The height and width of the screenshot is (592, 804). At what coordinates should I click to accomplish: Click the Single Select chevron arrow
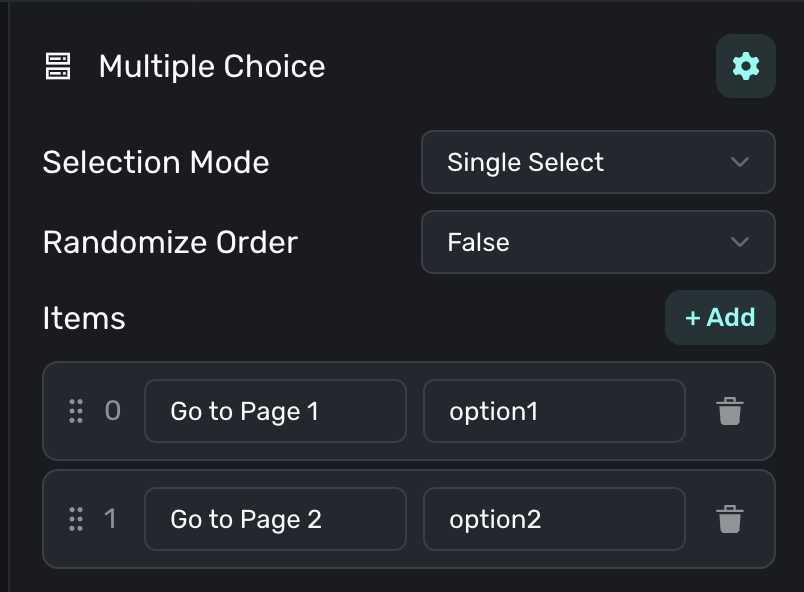coord(740,162)
